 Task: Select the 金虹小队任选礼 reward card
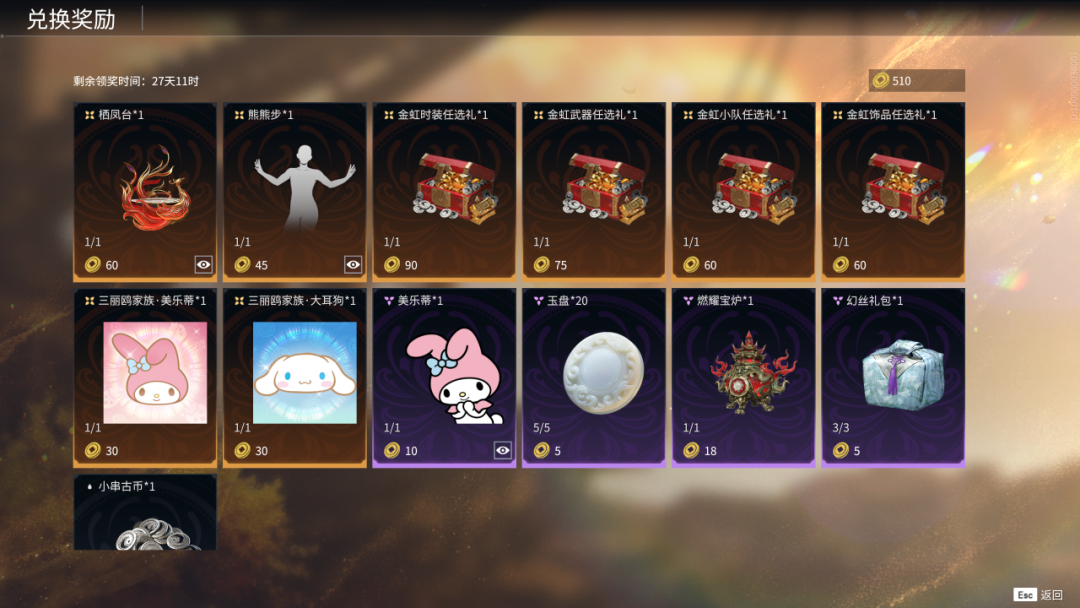tap(743, 191)
